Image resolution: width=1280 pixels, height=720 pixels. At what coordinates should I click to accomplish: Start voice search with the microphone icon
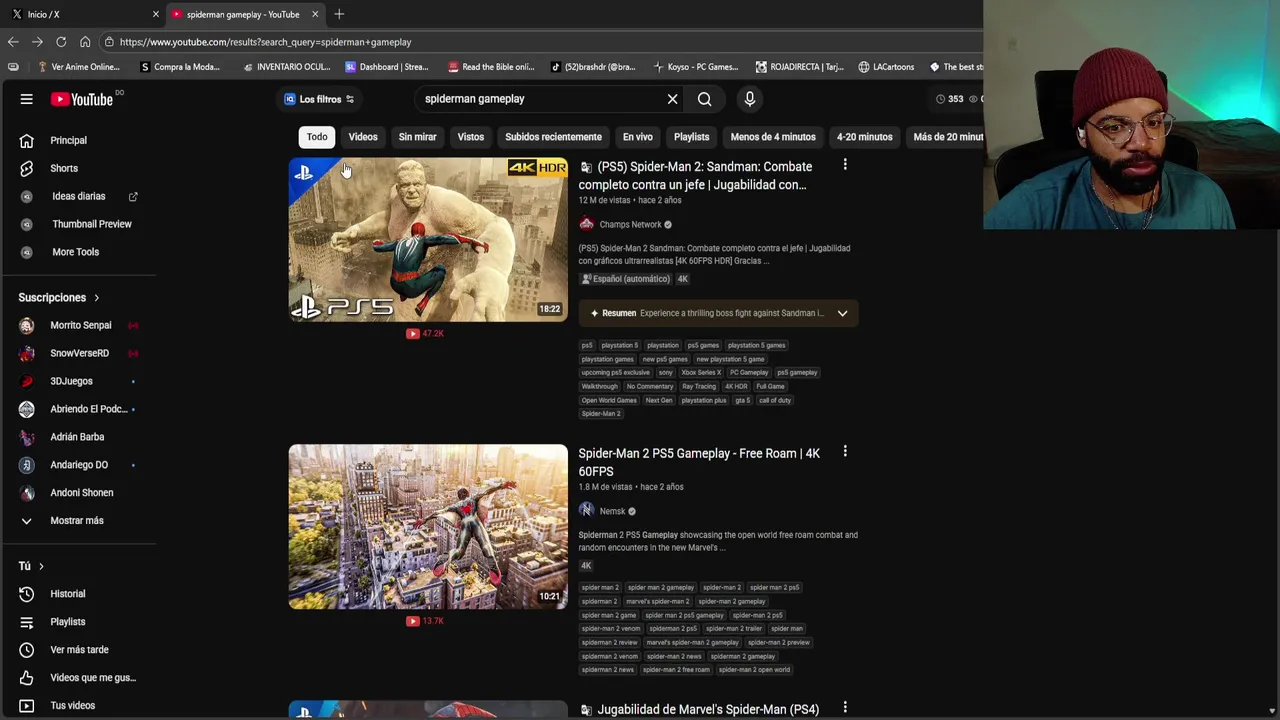pyautogui.click(x=749, y=99)
